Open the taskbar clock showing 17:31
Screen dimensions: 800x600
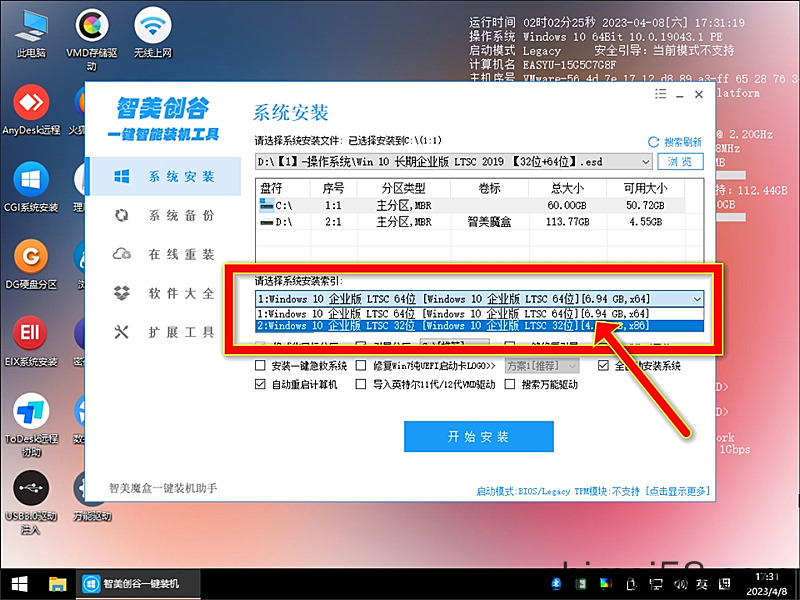(x=767, y=584)
